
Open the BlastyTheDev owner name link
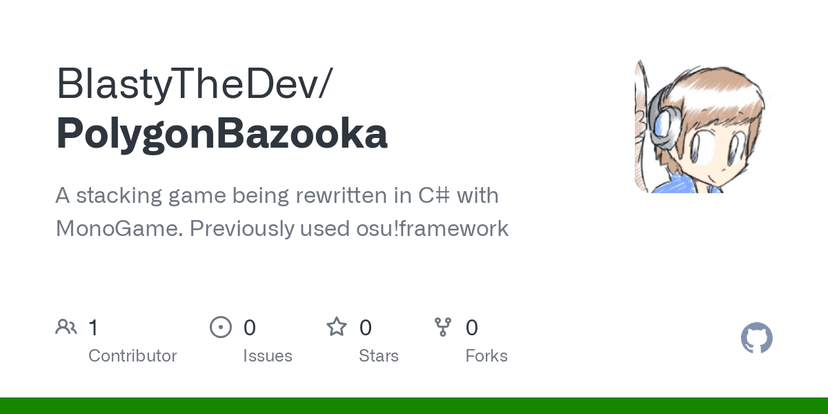(x=194, y=85)
